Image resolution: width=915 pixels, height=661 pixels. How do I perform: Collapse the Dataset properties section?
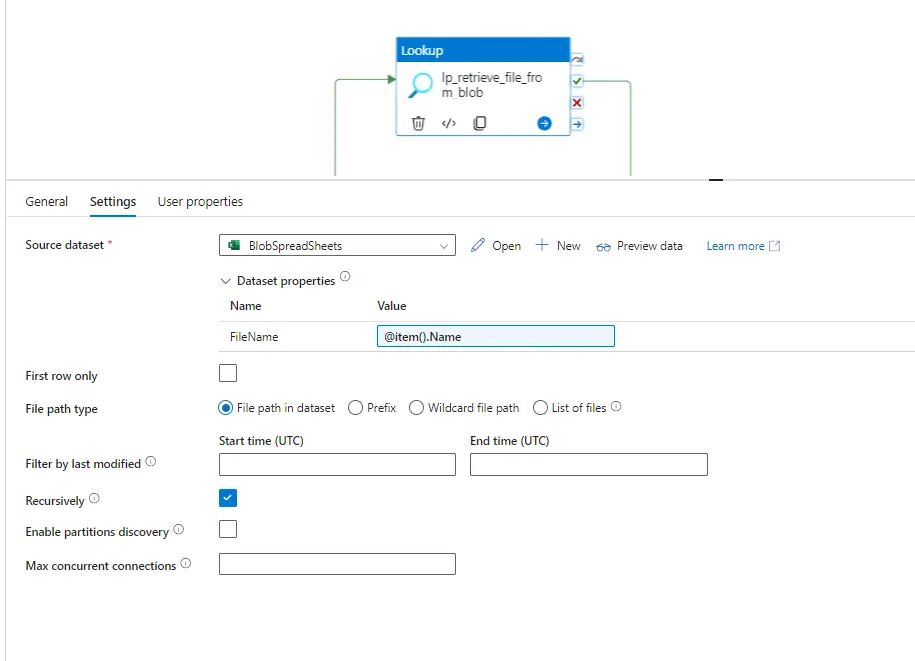226,281
